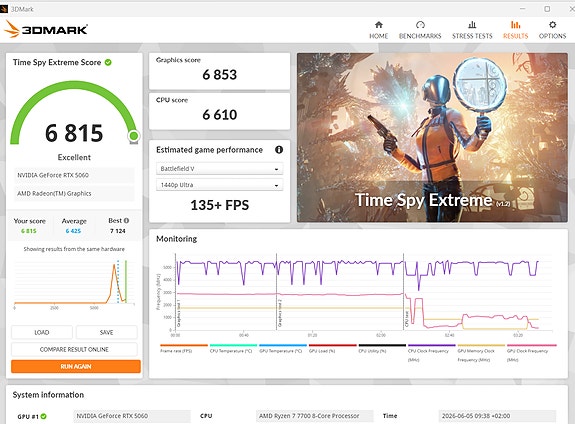The height and width of the screenshot is (424, 575).
Task: Click the 3DMark title bar app icon
Action: click(x=4, y=9)
